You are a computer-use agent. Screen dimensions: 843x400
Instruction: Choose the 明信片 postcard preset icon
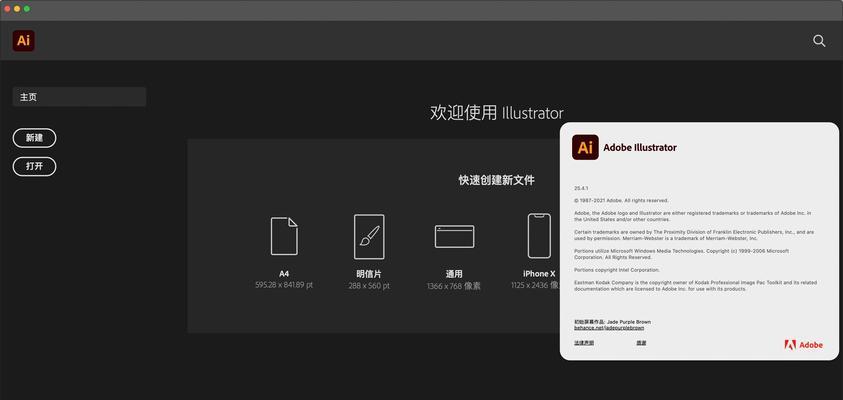[369, 237]
